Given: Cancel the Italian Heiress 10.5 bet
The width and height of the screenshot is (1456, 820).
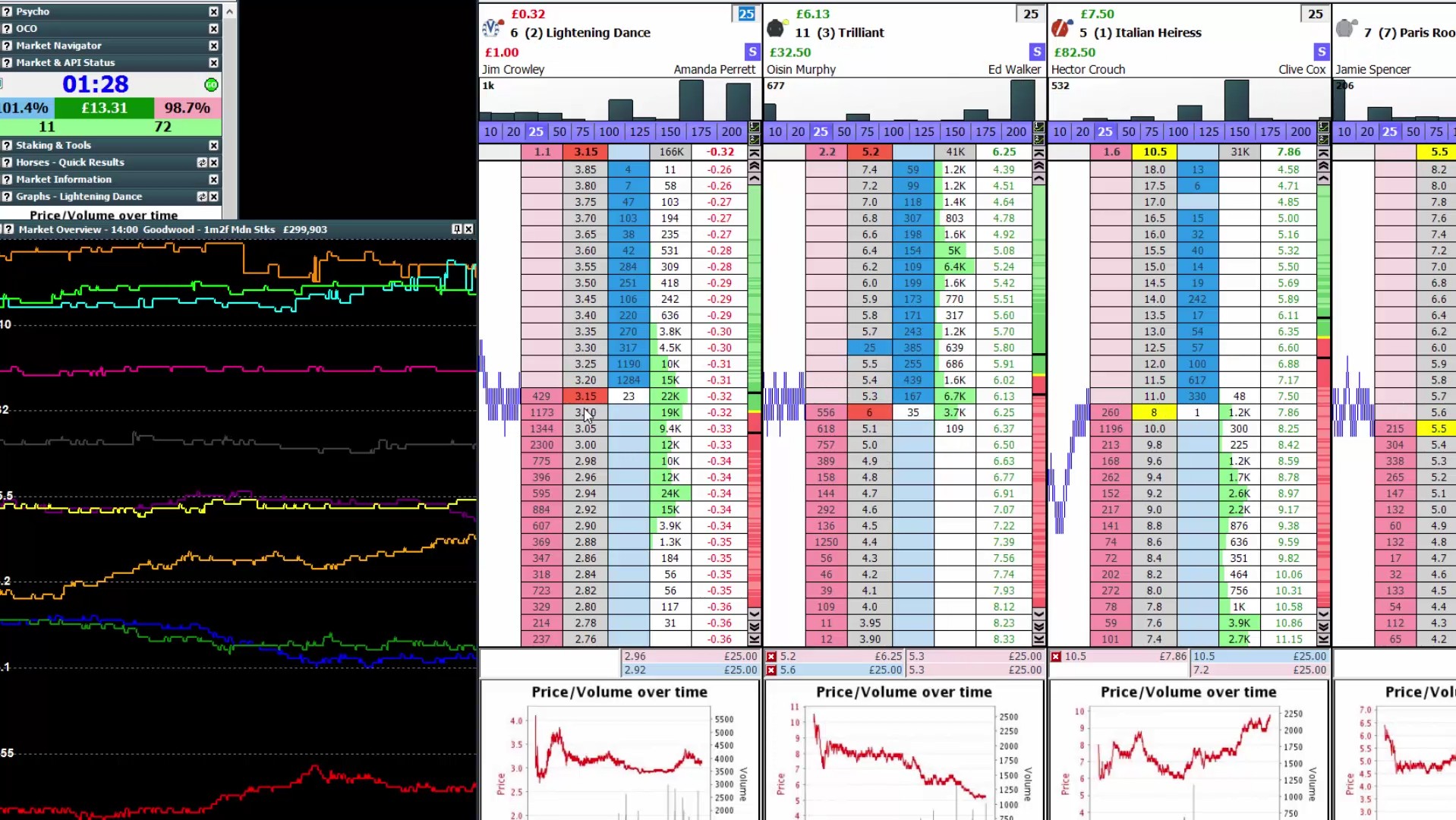Looking at the screenshot, I should [x=1056, y=657].
